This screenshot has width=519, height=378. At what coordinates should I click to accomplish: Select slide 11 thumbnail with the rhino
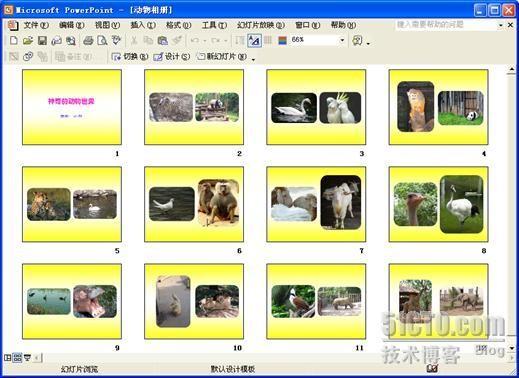[316, 302]
